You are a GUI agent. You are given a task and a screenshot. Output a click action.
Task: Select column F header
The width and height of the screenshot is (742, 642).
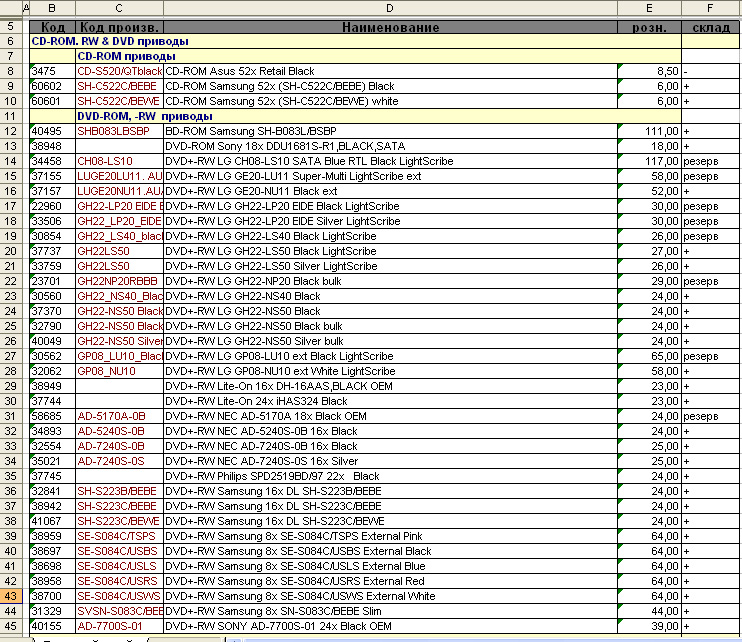pos(710,8)
